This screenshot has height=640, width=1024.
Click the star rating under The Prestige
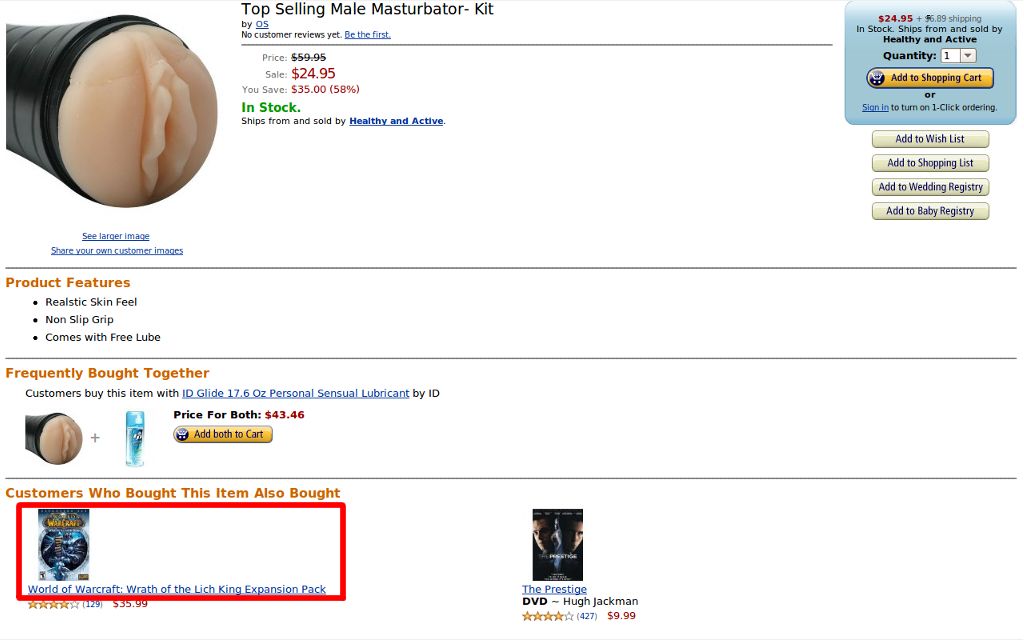[548, 616]
